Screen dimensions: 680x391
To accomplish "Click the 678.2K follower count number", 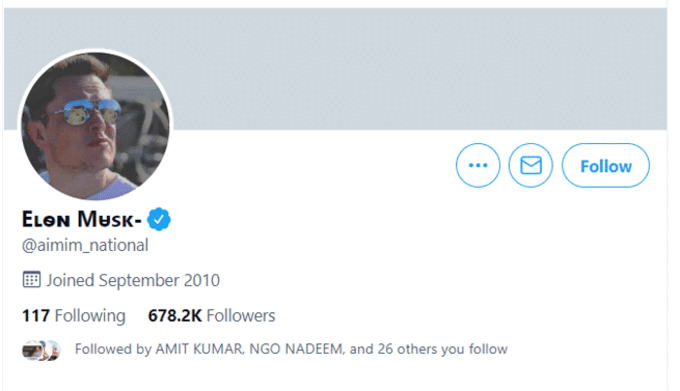I will click(x=175, y=316).
